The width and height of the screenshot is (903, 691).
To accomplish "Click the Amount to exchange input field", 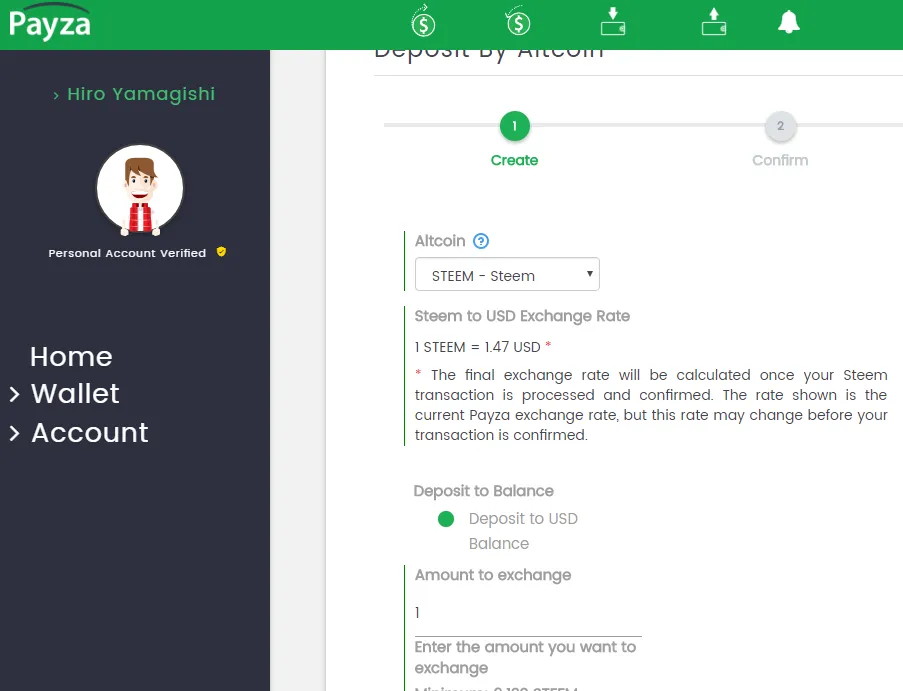I will click(x=528, y=613).
